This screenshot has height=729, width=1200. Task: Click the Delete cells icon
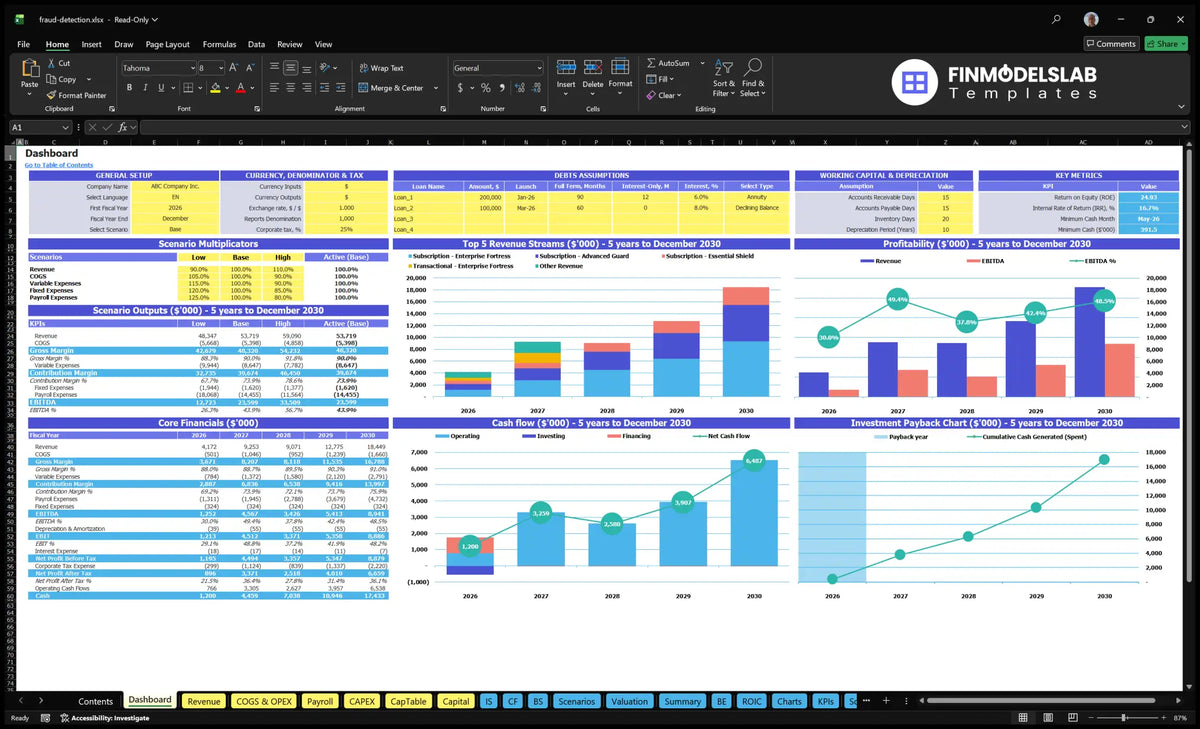(593, 67)
